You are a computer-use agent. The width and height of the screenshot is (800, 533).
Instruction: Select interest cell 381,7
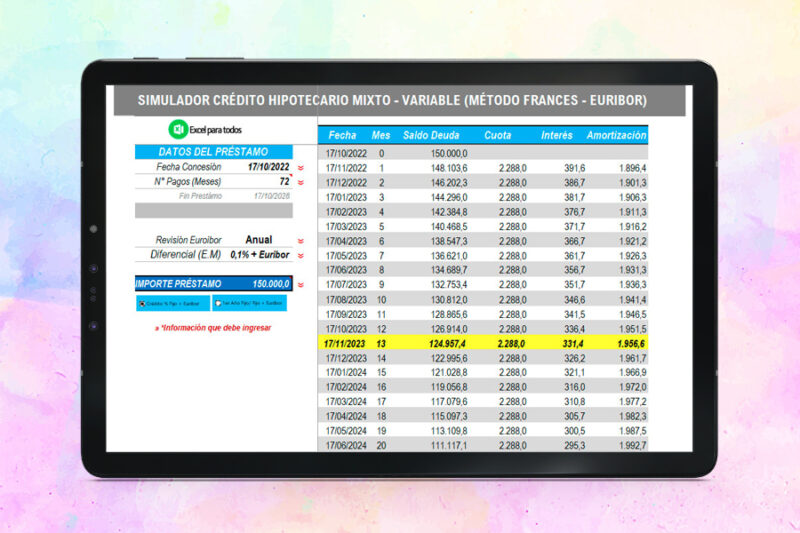click(x=574, y=197)
